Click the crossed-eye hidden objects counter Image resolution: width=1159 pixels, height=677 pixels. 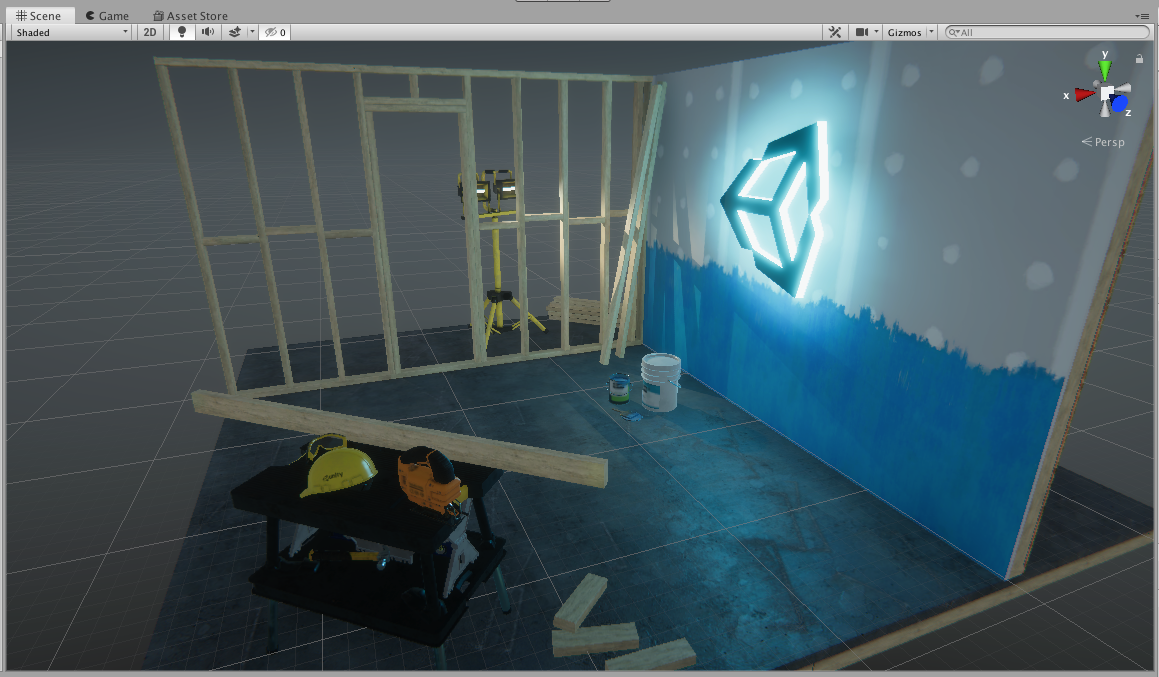point(276,31)
